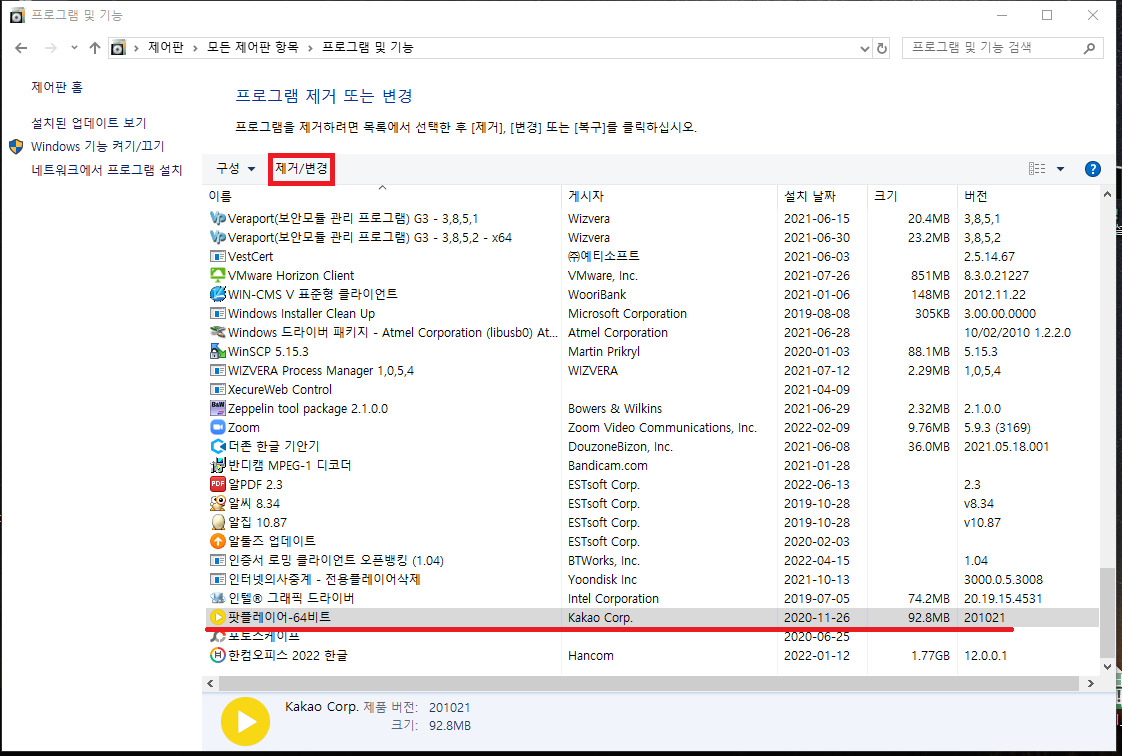Click the Zoom application icon
Image resolution: width=1122 pixels, height=756 pixels.
pos(218,427)
